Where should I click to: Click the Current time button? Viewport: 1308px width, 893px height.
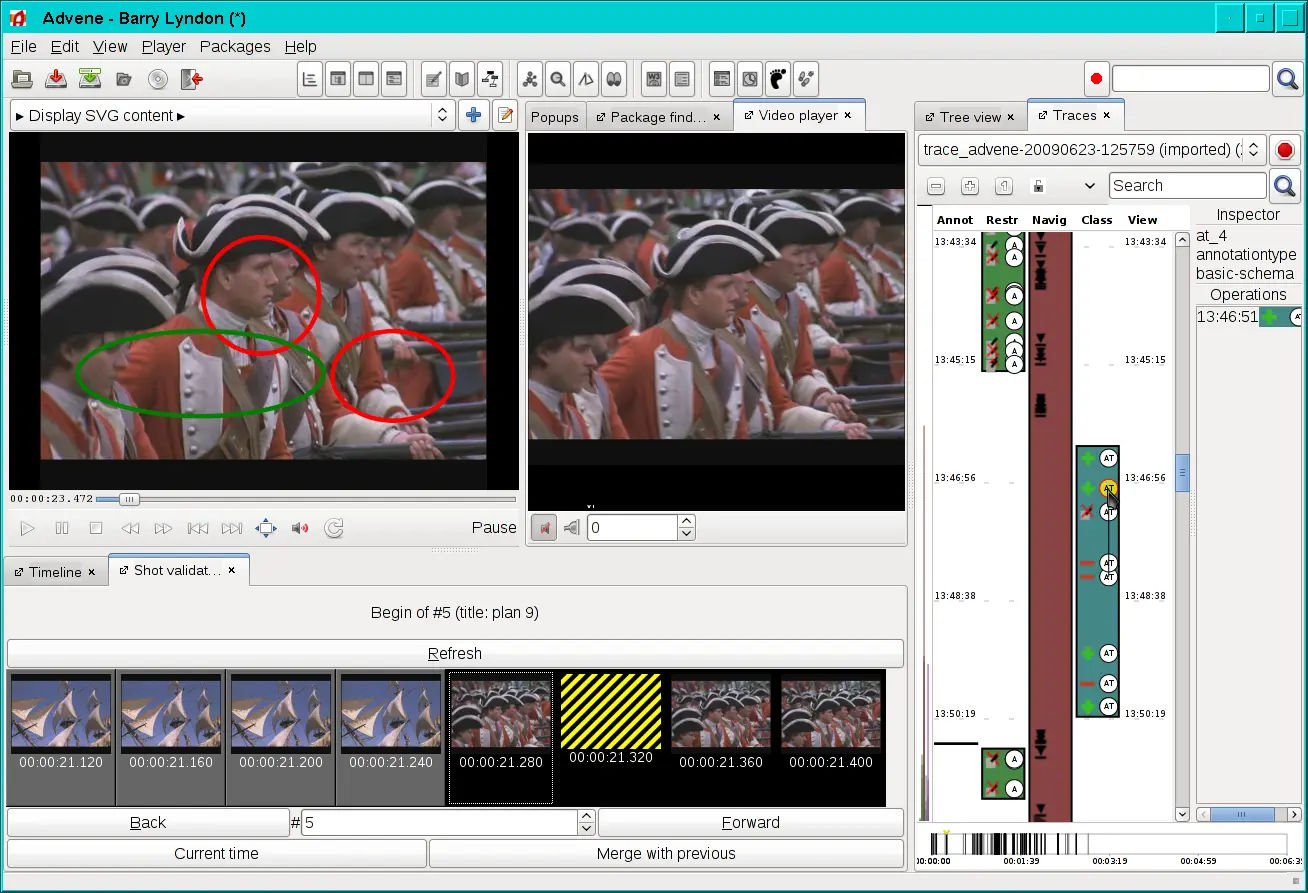click(x=216, y=853)
